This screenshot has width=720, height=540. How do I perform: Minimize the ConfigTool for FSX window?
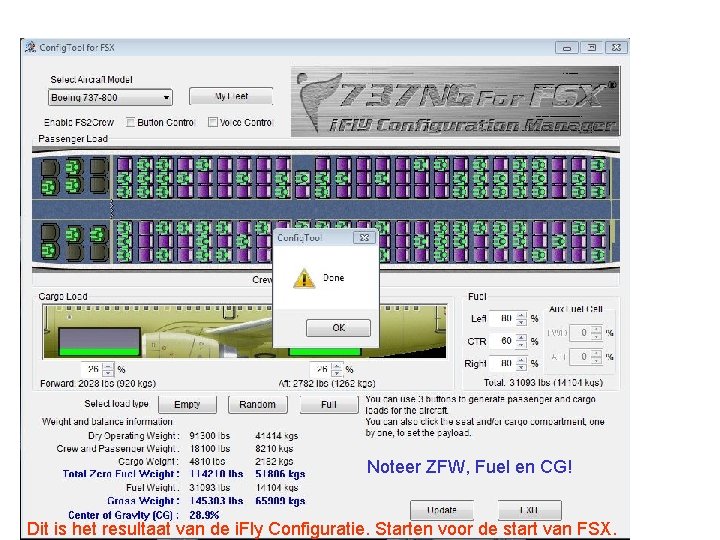pyautogui.click(x=567, y=47)
